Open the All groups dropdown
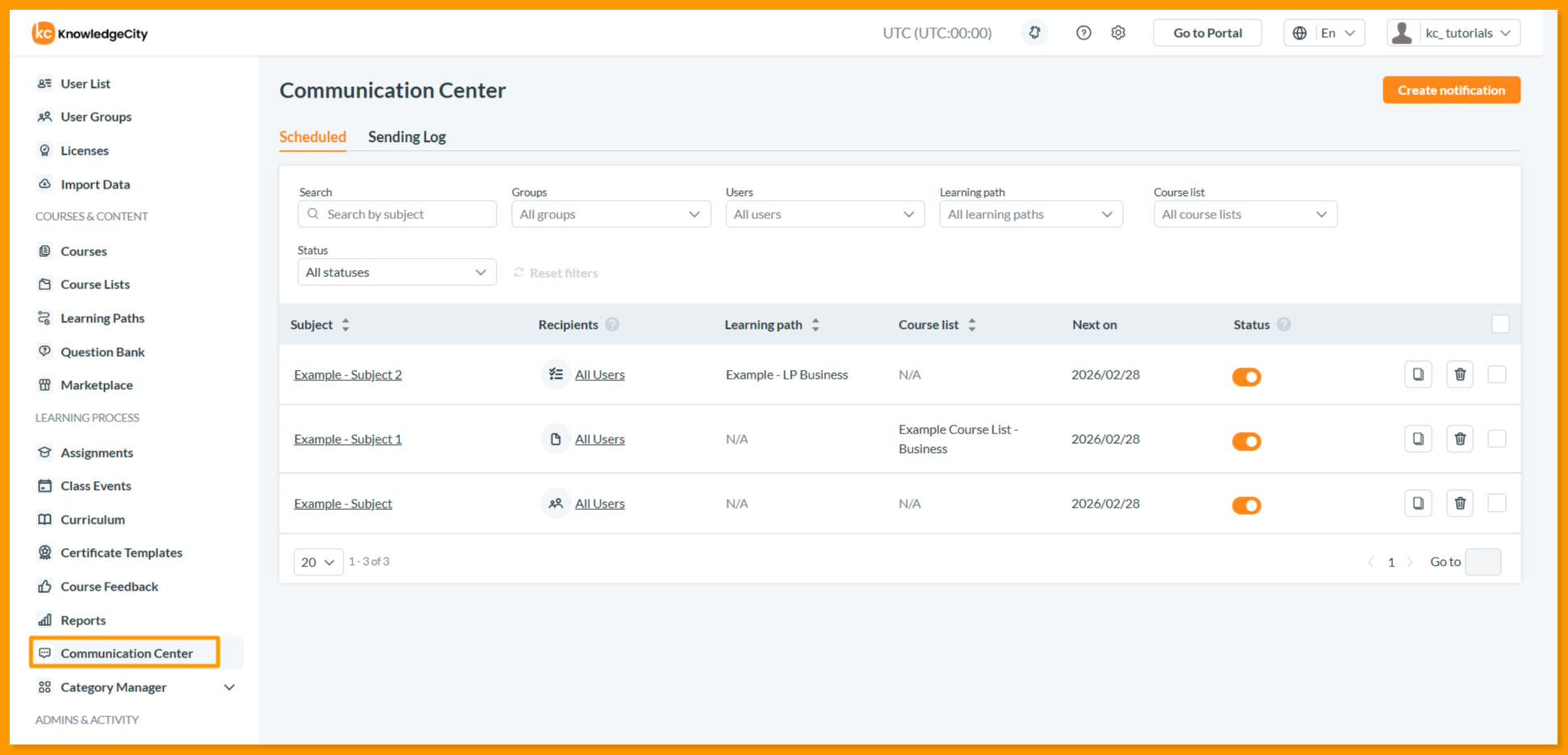The width and height of the screenshot is (1568, 755). (x=611, y=214)
